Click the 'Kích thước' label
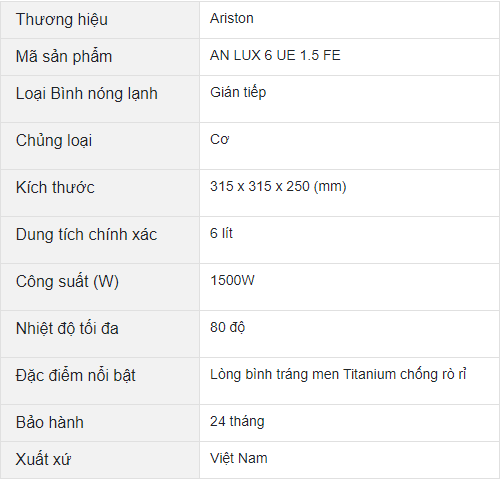Viewport: 500px width, 480px height. (55, 187)
